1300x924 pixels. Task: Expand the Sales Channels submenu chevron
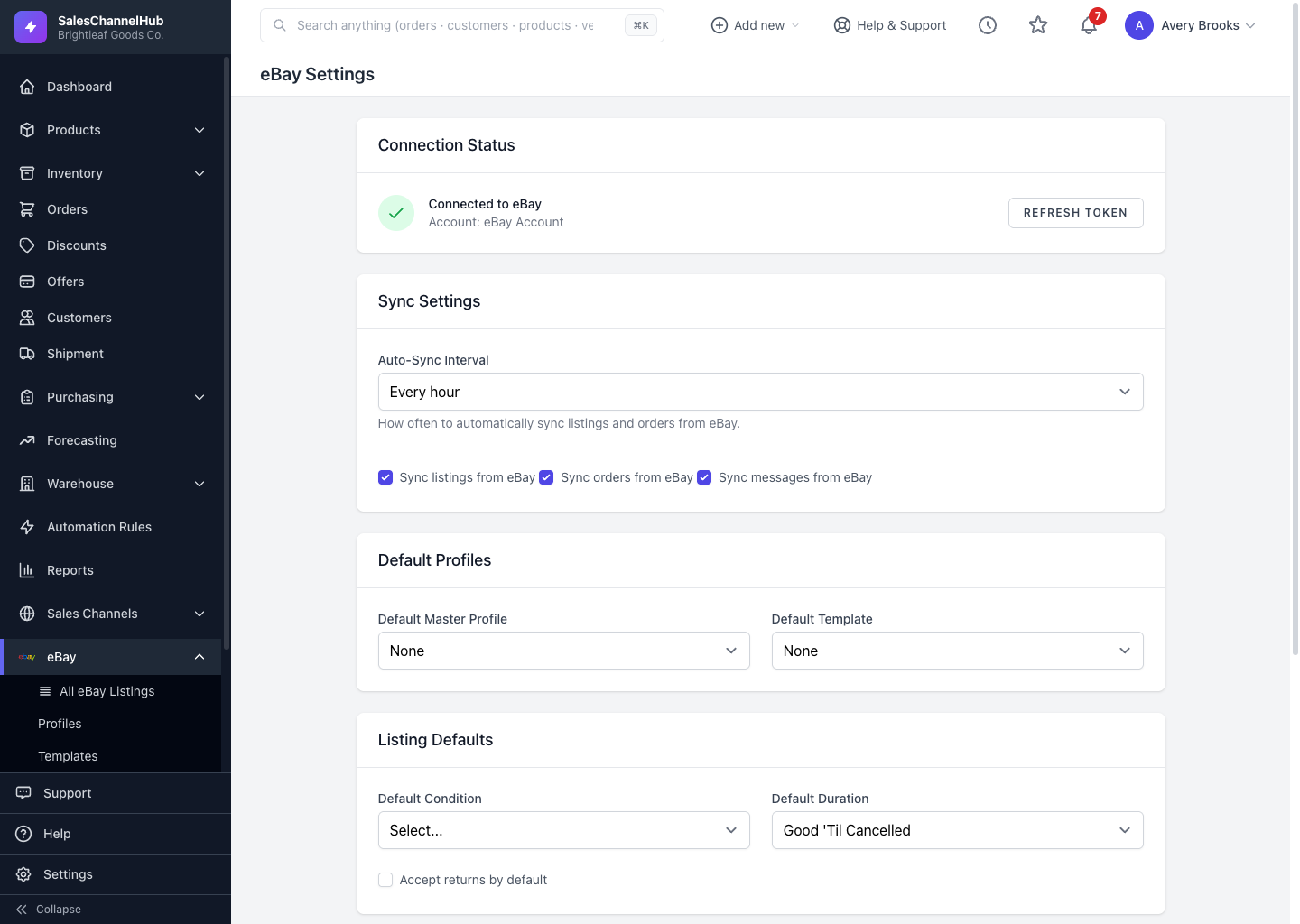[x=200, y=614]
